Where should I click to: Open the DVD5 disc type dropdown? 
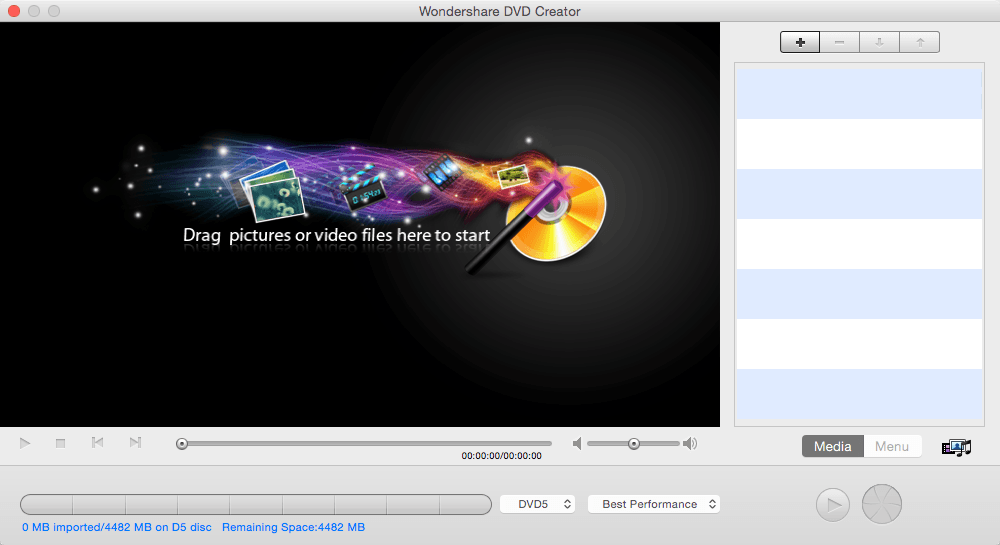(538, 504)
